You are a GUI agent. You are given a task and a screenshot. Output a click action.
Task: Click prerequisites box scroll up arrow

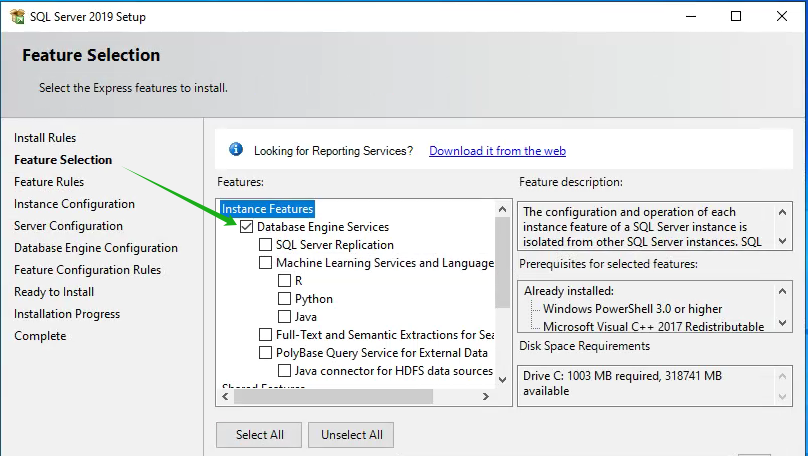(x=782, y=291)
